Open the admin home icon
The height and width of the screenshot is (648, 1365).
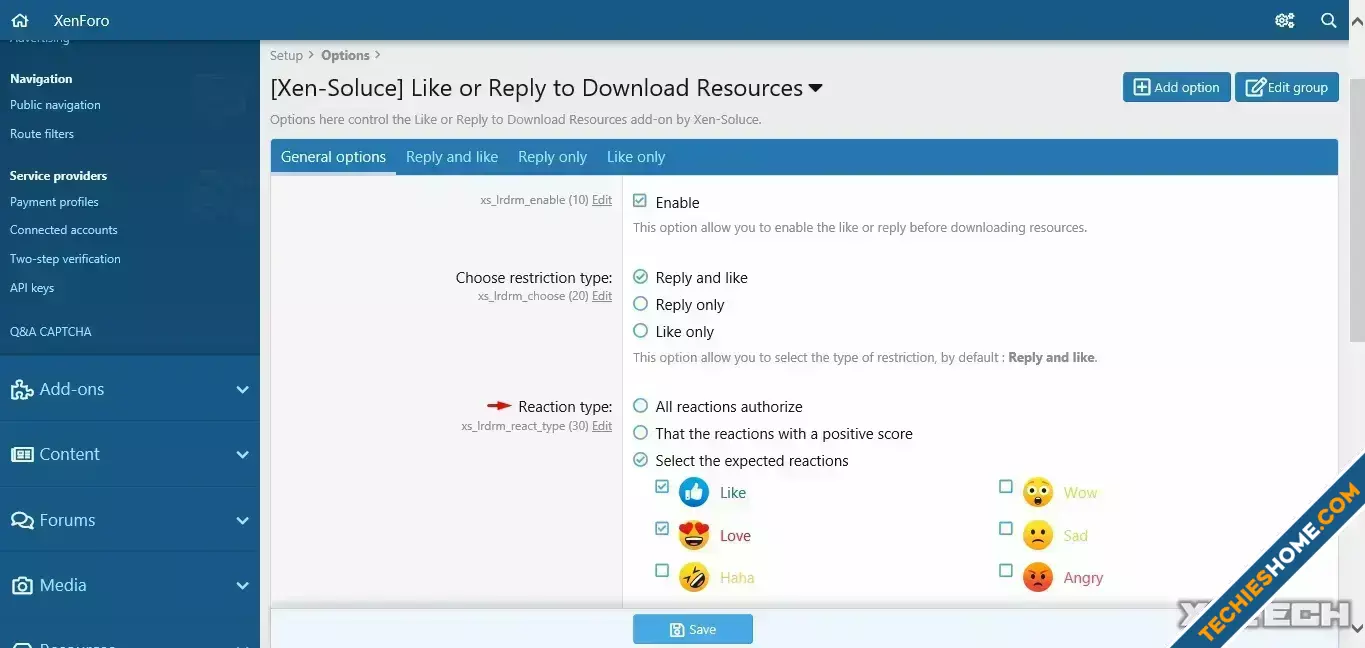pyautogui.click(x=20, y=20)
